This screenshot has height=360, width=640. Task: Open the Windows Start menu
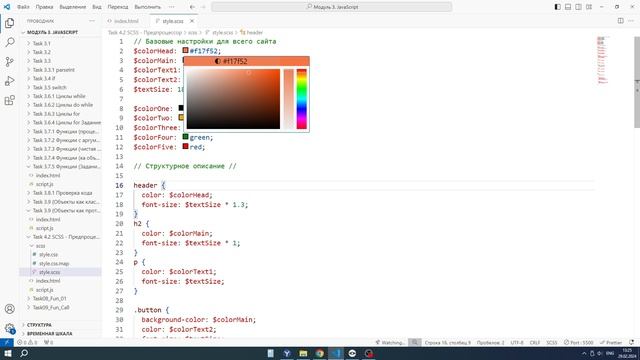click(x=7, y=353)
